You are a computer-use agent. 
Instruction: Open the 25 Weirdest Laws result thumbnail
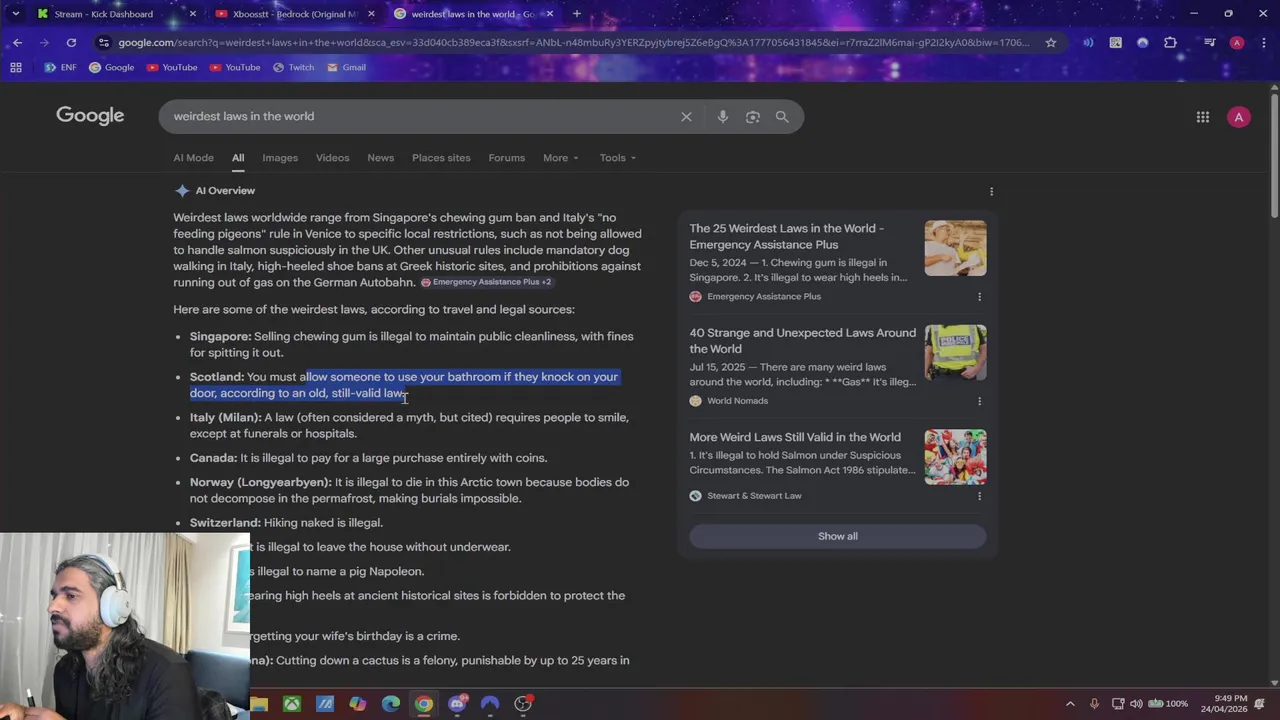click(x=955, y=248)
